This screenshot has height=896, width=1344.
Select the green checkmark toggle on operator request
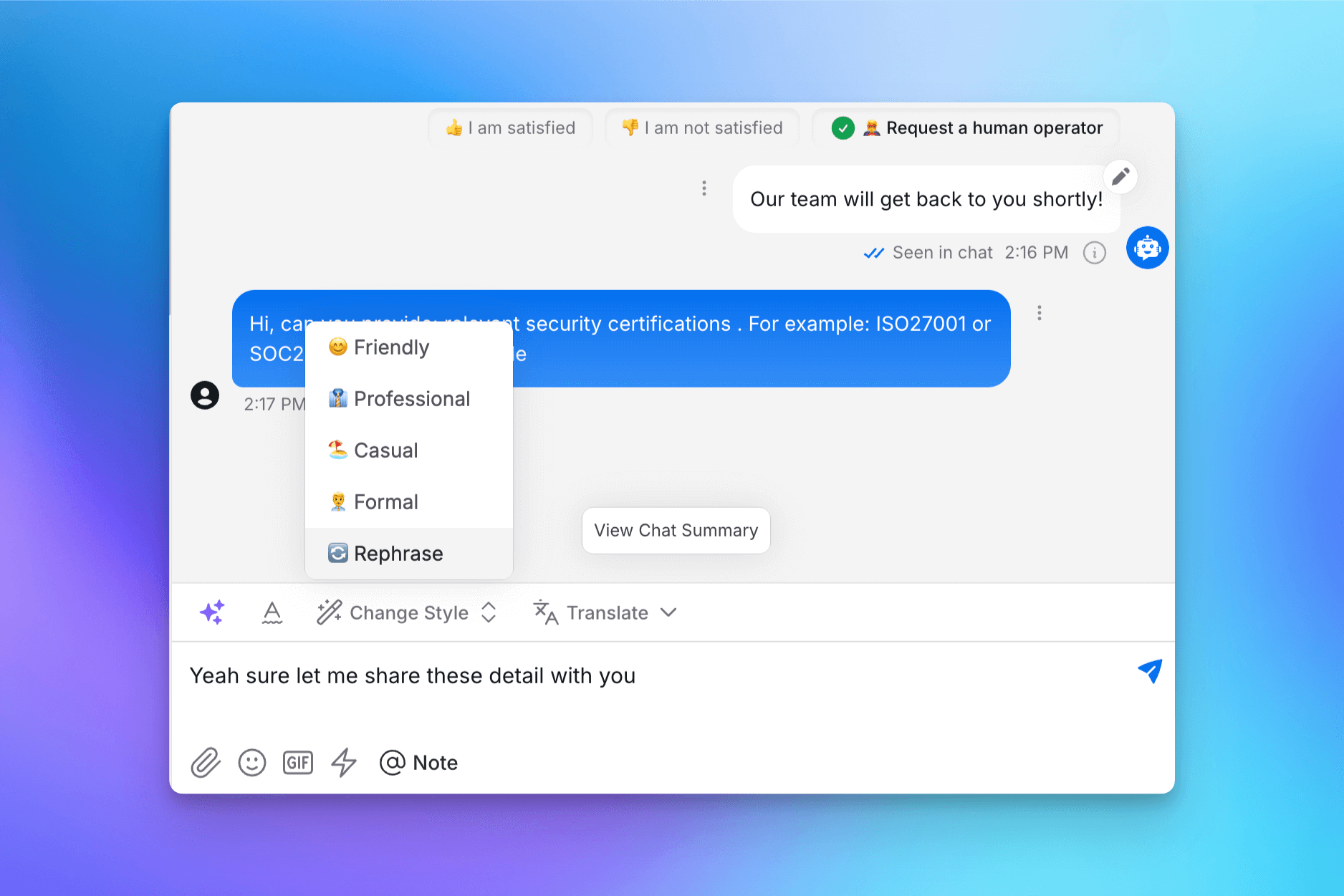pyautogui.click(x=843, y=127)
